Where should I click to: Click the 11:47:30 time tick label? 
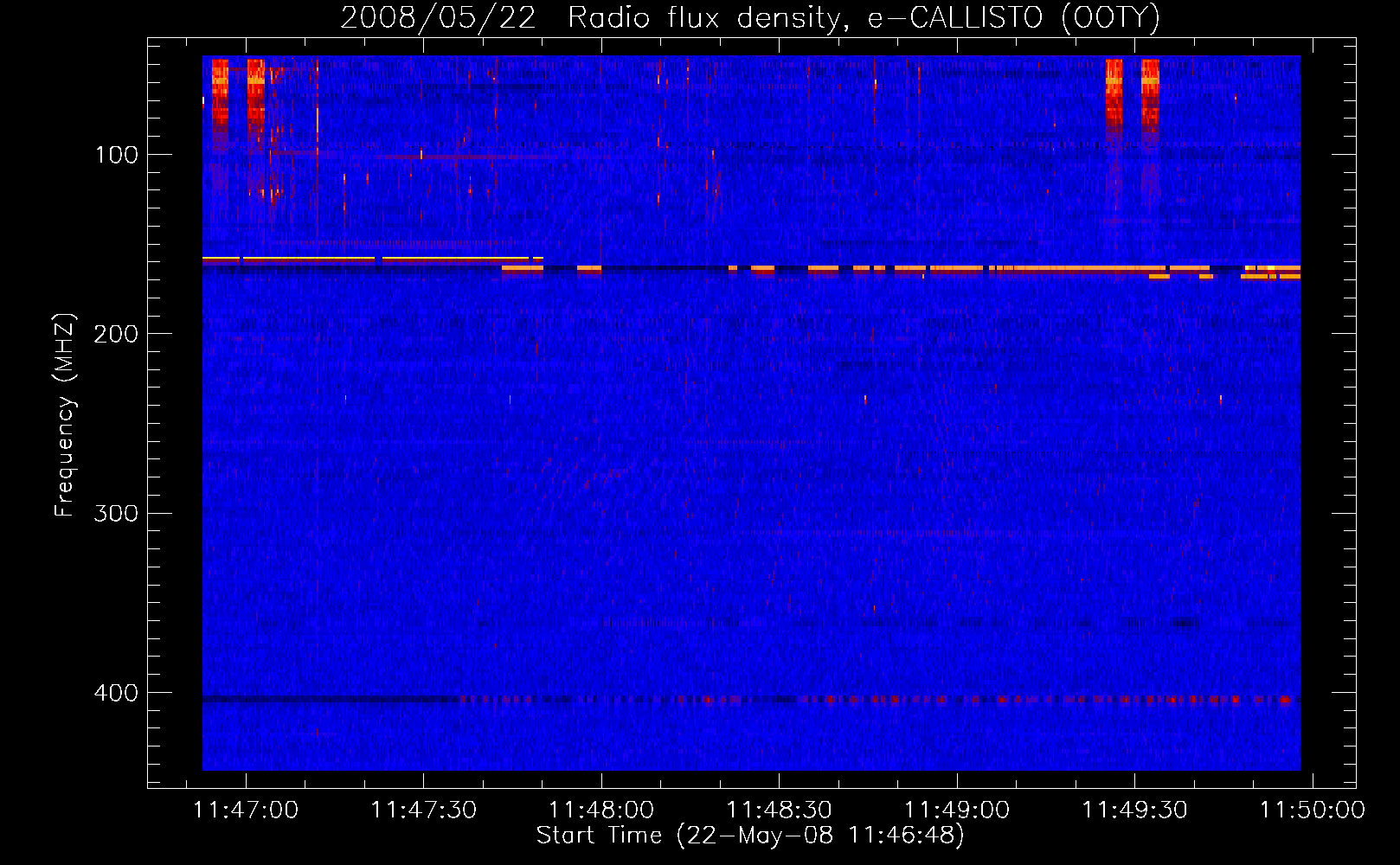tap(423, 810)
